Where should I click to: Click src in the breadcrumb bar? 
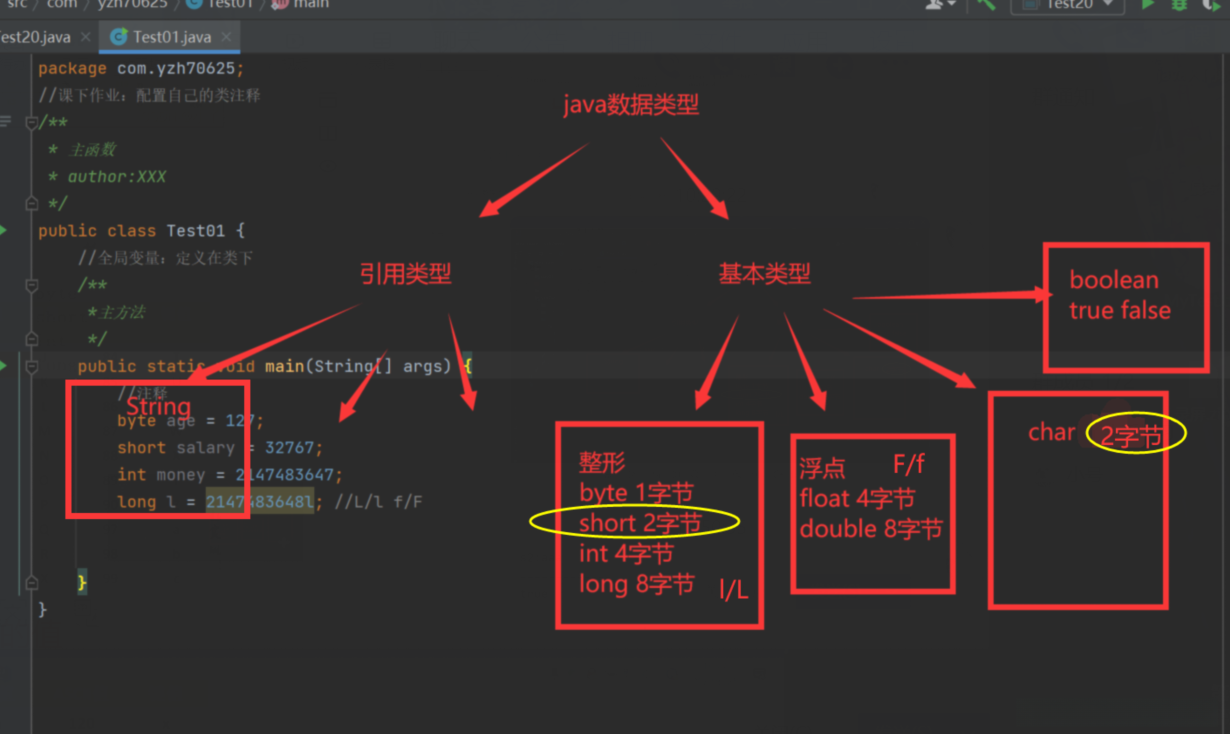tap(15, 4)
